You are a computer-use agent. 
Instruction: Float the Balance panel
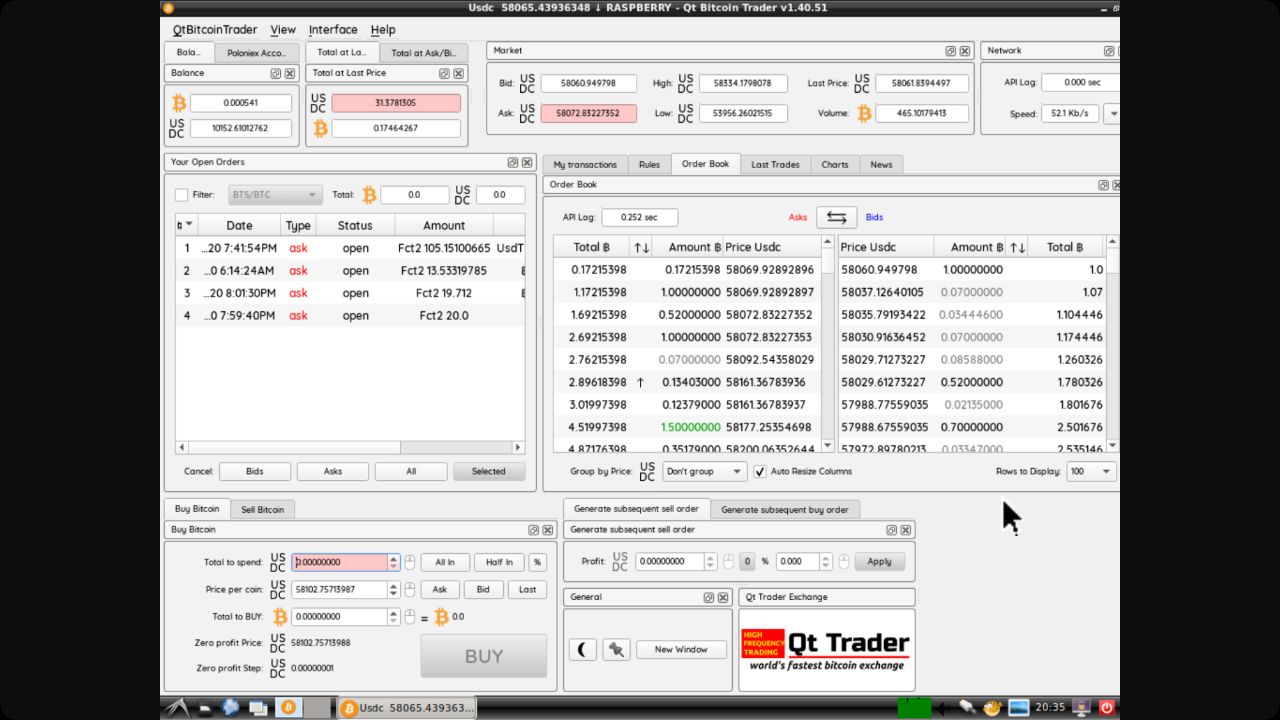click(x=276, y=73)
